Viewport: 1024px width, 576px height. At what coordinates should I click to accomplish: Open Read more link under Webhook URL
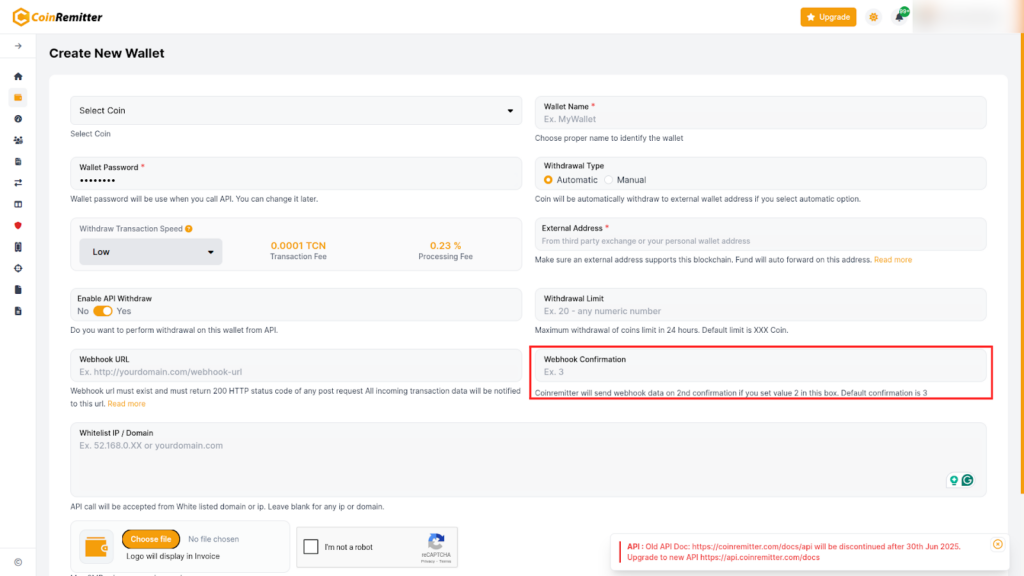(126, 404)
